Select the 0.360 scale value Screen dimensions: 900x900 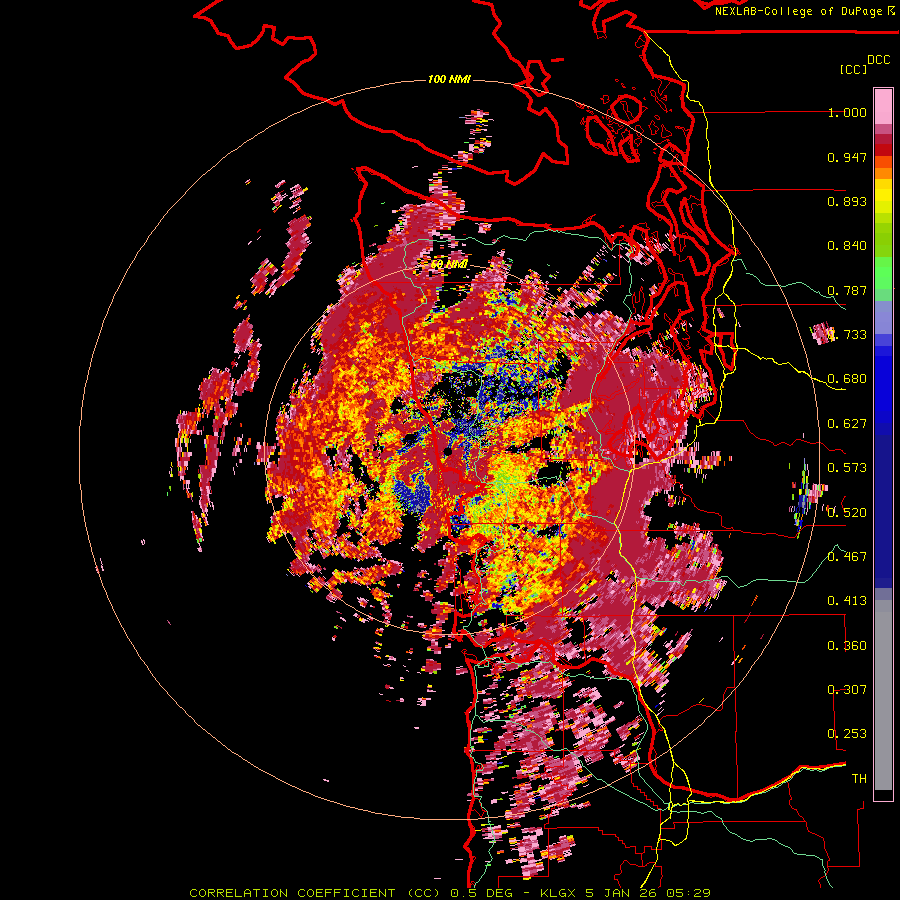point(847,645)
